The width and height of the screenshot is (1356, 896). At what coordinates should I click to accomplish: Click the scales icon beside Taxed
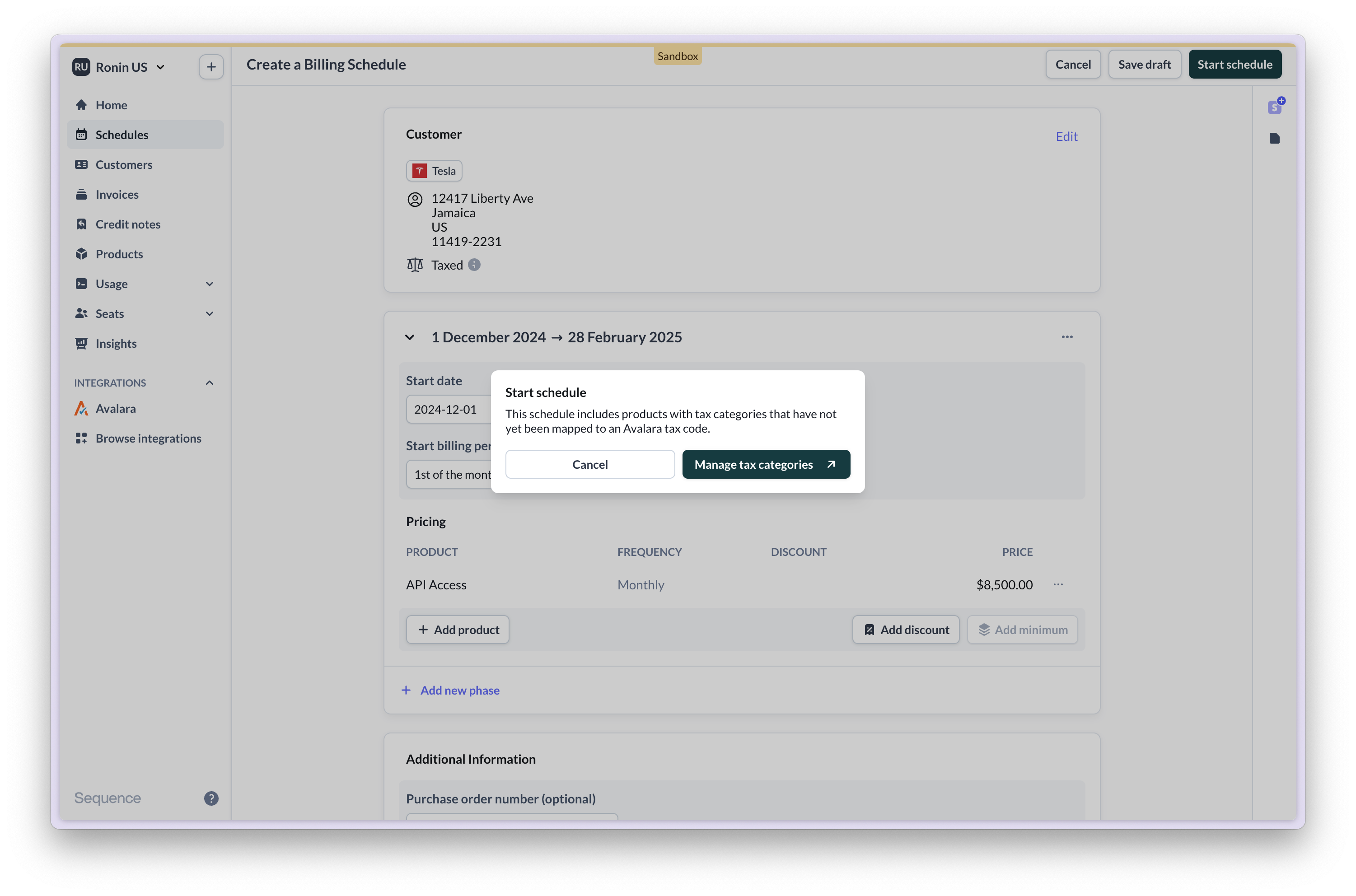415,265
